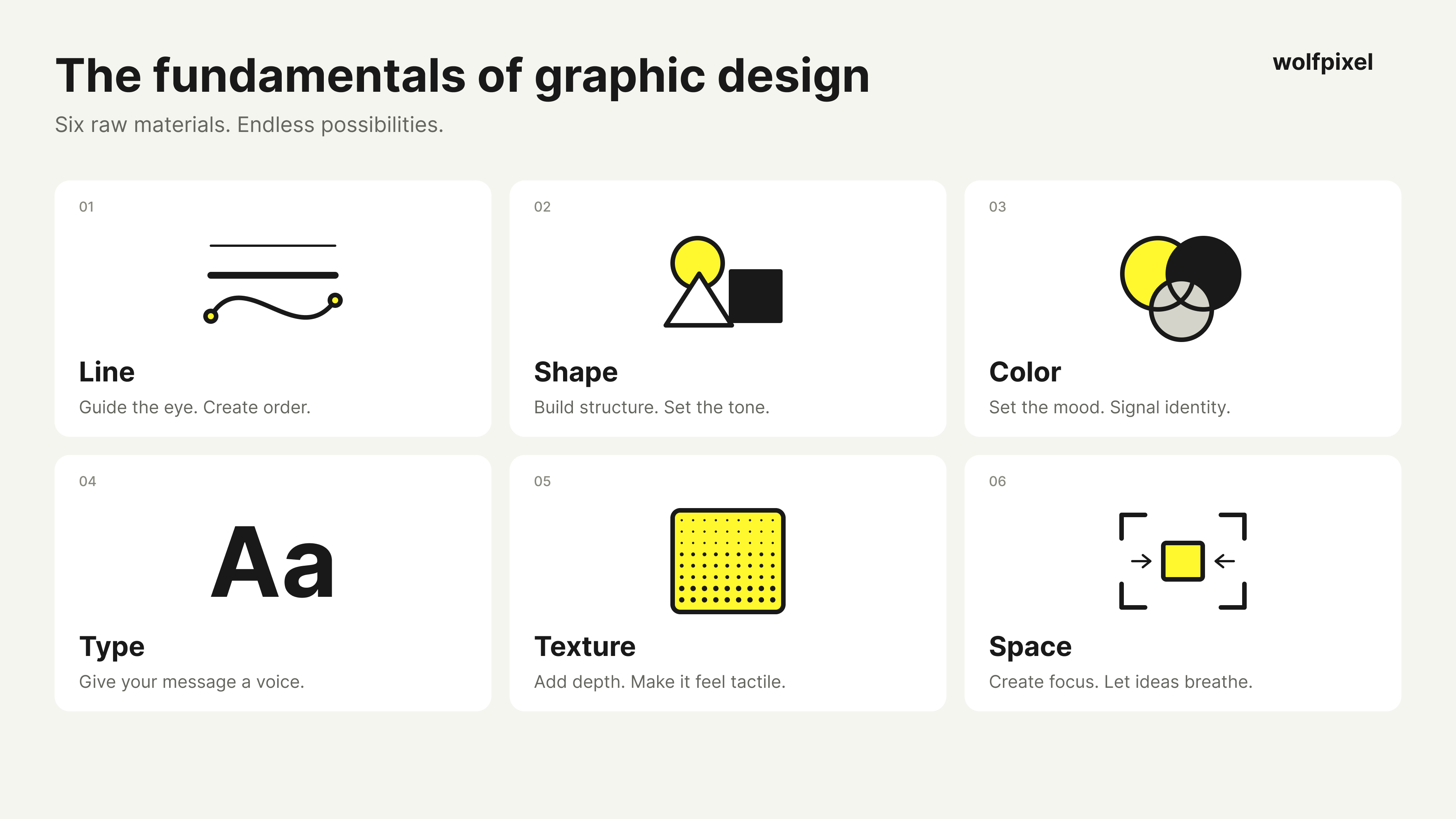Click the 'Texture' card title
Screen dimensions: 1456x819
point(584,646)
